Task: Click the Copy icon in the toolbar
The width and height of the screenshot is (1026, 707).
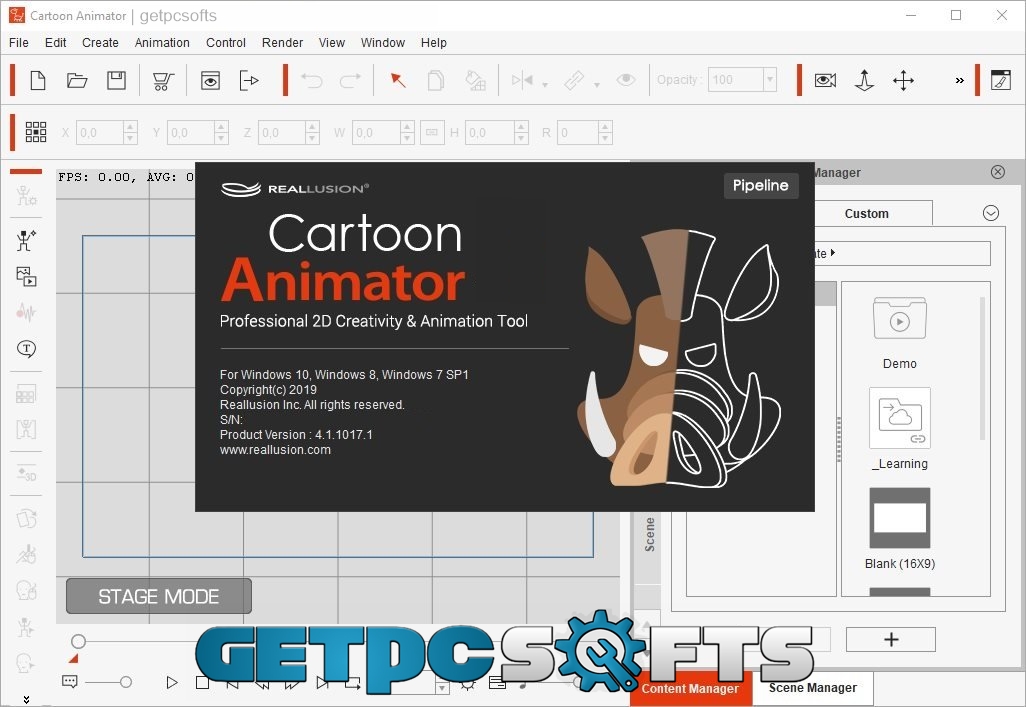Action: (436, 81)
